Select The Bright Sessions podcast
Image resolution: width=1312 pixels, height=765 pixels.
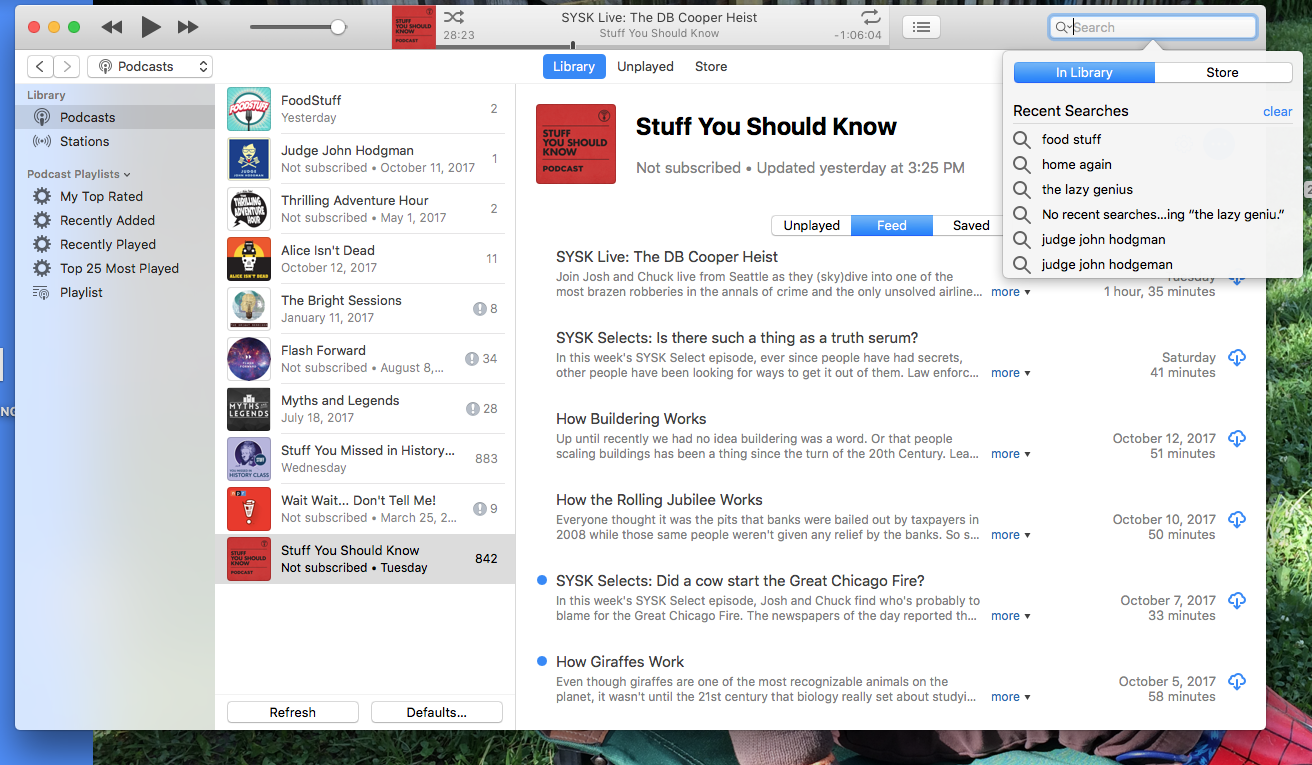365,309
